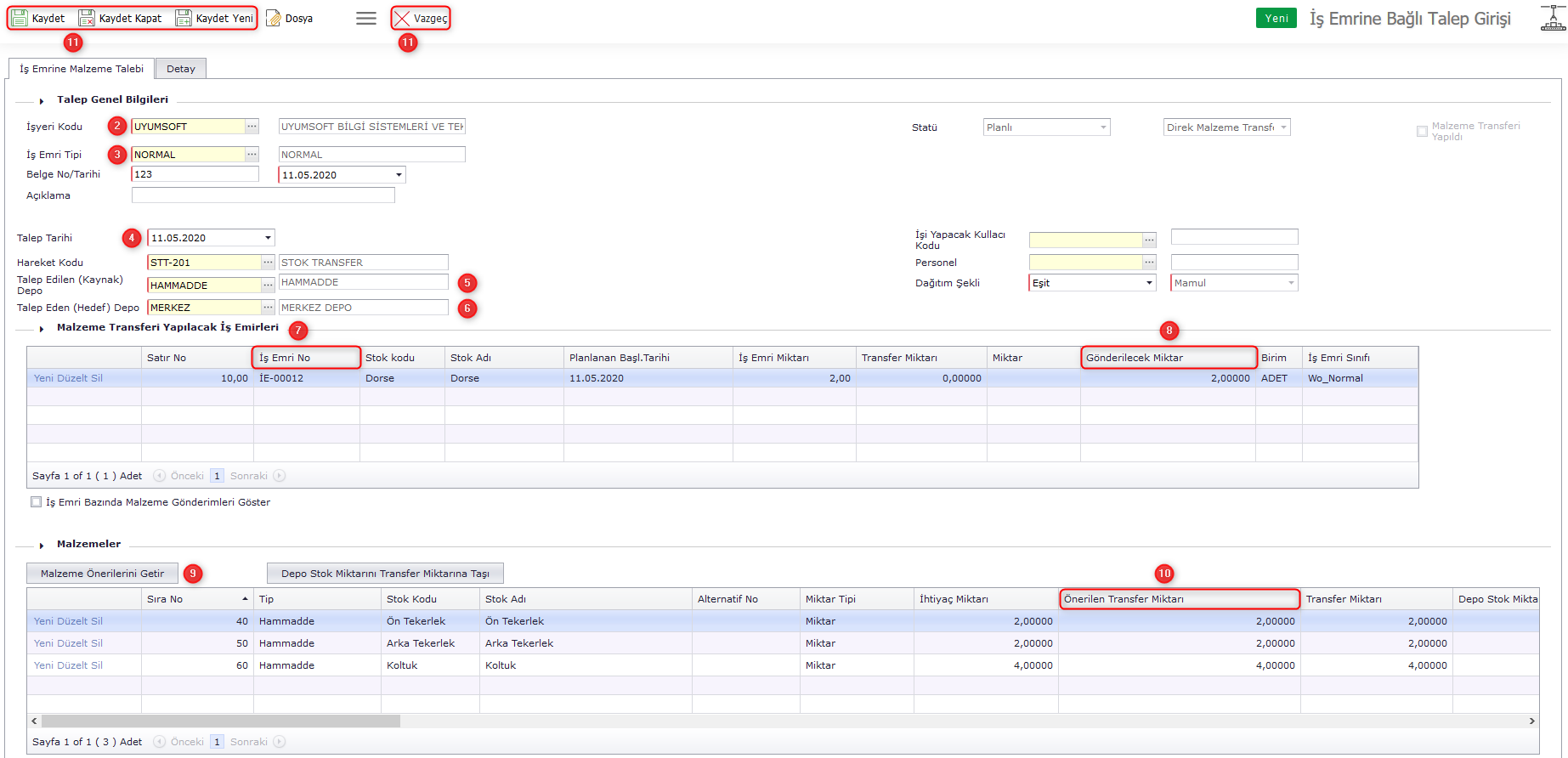Open the Talep Tarihi date picker
Screen dimensions: 1568x758
(x=268, y=238)
